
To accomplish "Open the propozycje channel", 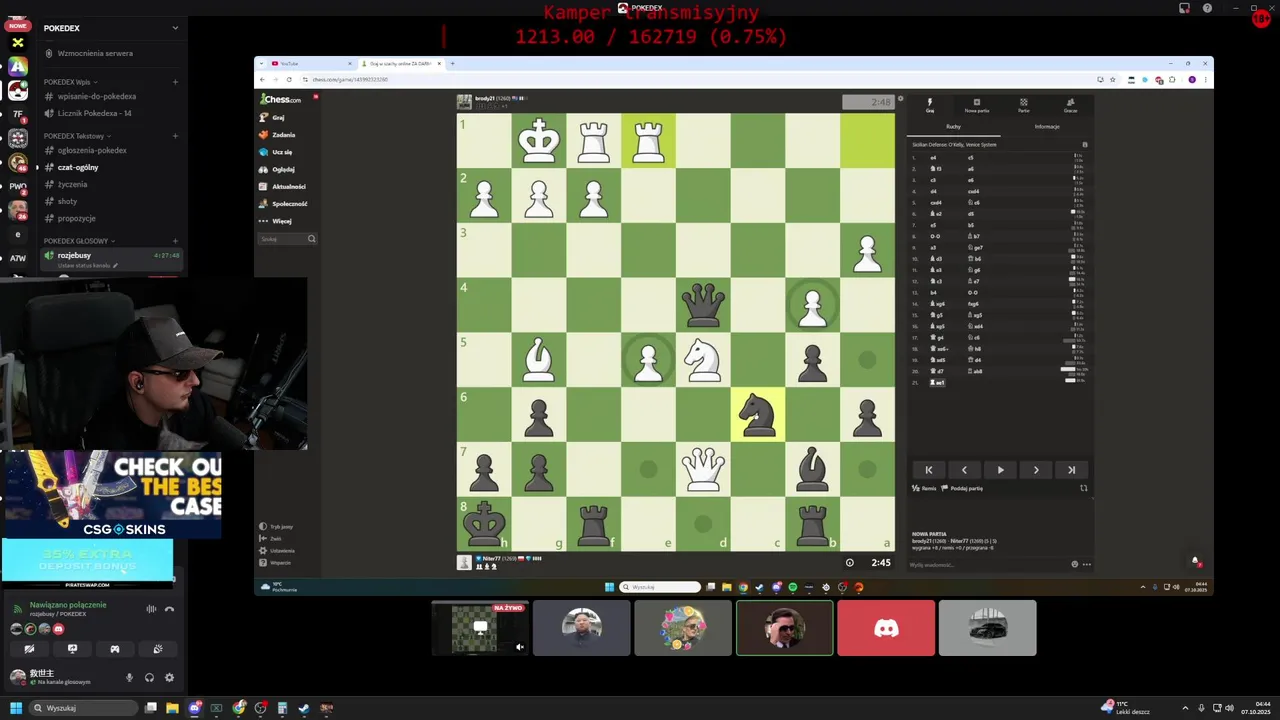I will (76, 218).
